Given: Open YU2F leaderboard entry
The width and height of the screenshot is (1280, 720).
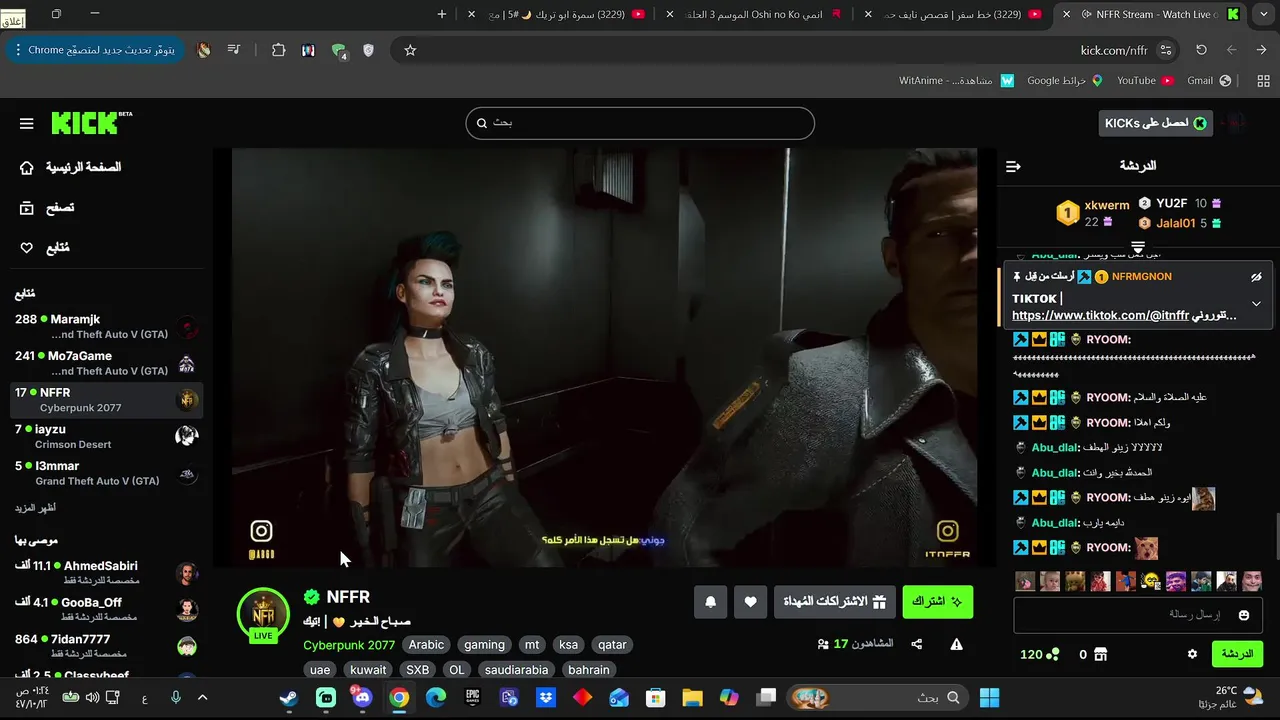Looking at the screenshot, I should [x=1180, y=203].
